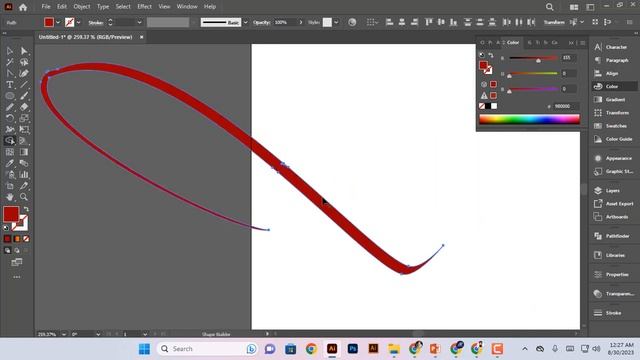Open the Color panel flyout menu
The image size is (640, 360).
coord(583,42)
